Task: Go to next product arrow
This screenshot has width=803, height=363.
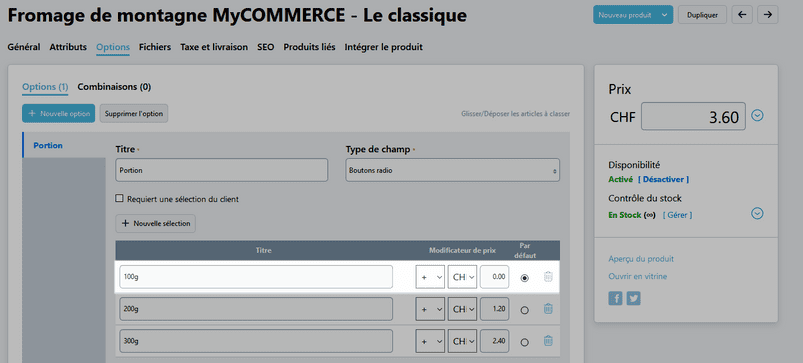Action: point(768,15)
